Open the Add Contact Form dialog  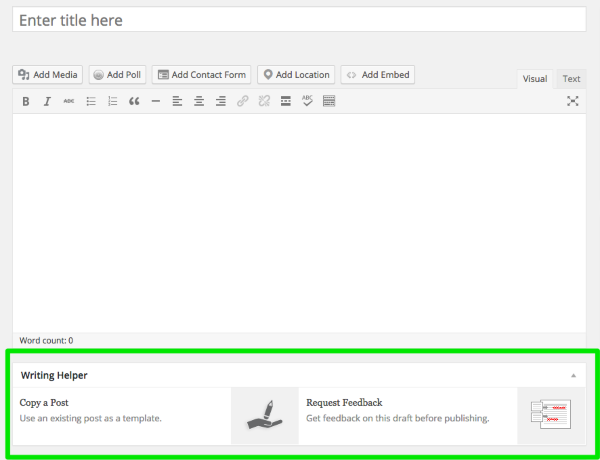[201, 75]
